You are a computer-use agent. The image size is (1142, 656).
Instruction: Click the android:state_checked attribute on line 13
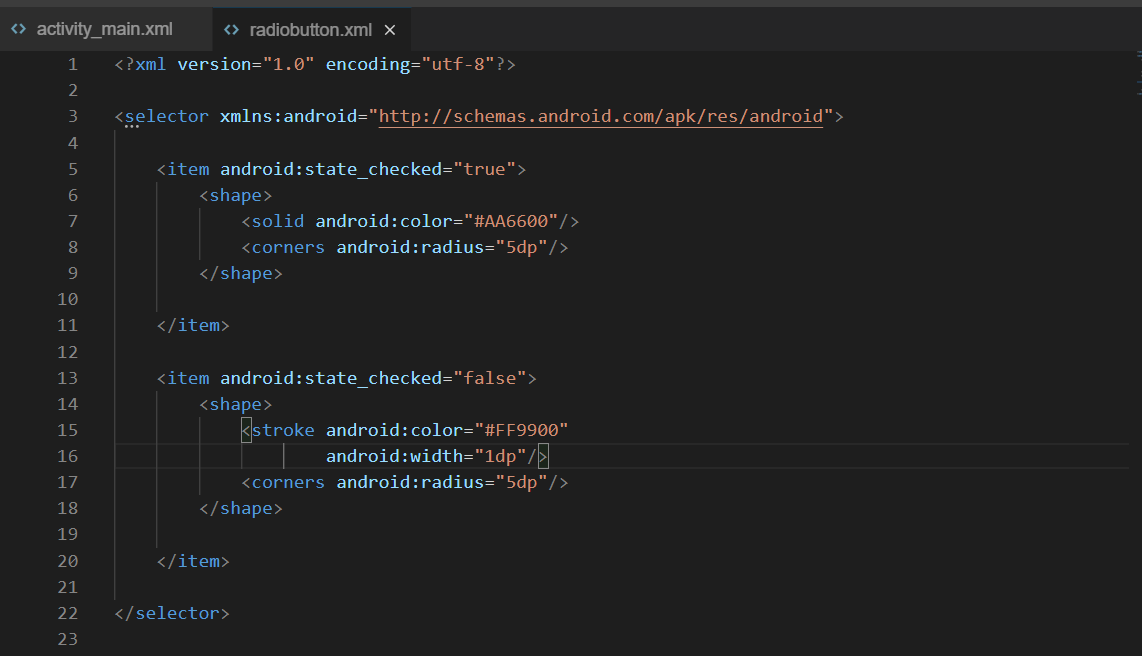pyautogui.click(x=331, y=378)
